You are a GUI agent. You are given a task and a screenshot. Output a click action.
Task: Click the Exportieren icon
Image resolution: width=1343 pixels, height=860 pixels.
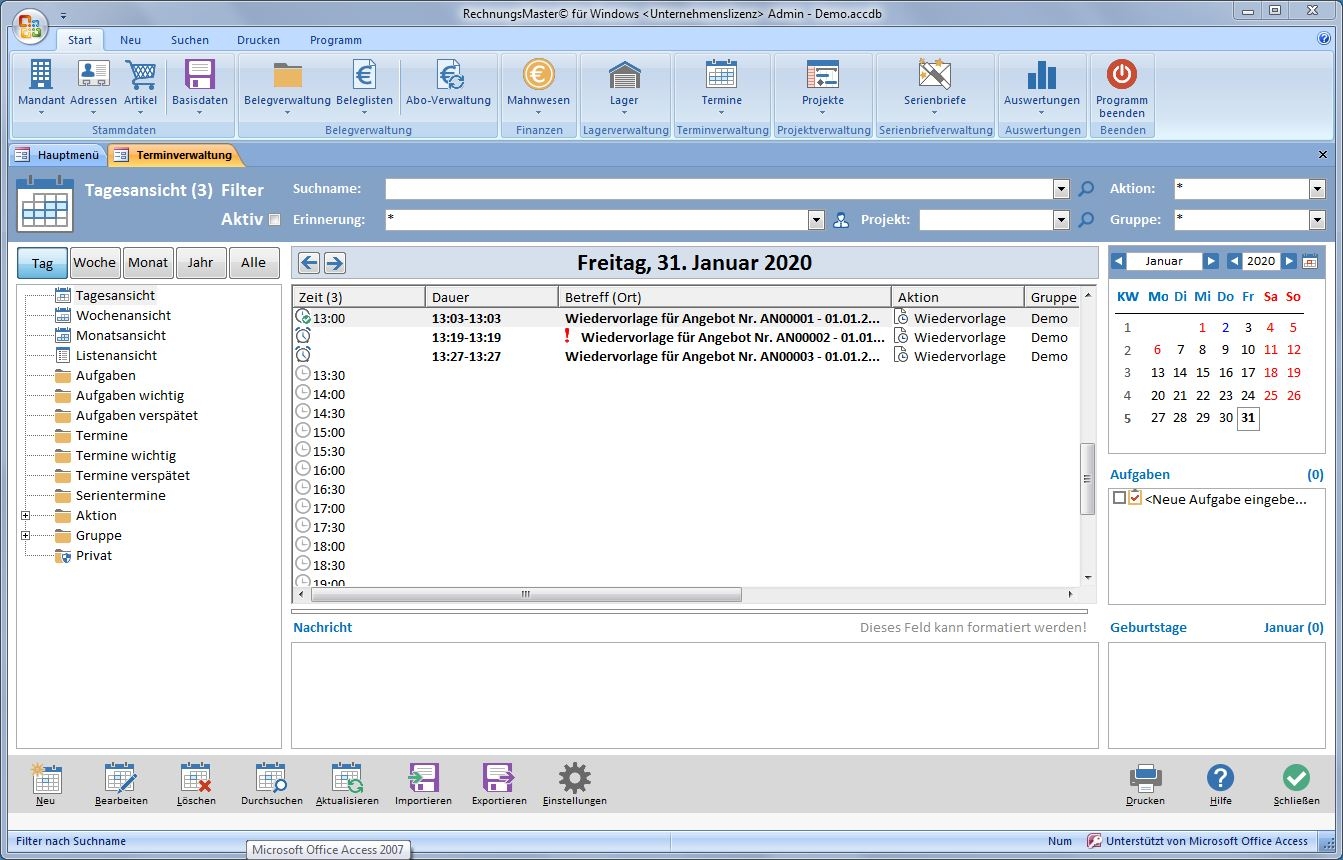[498, 779]
